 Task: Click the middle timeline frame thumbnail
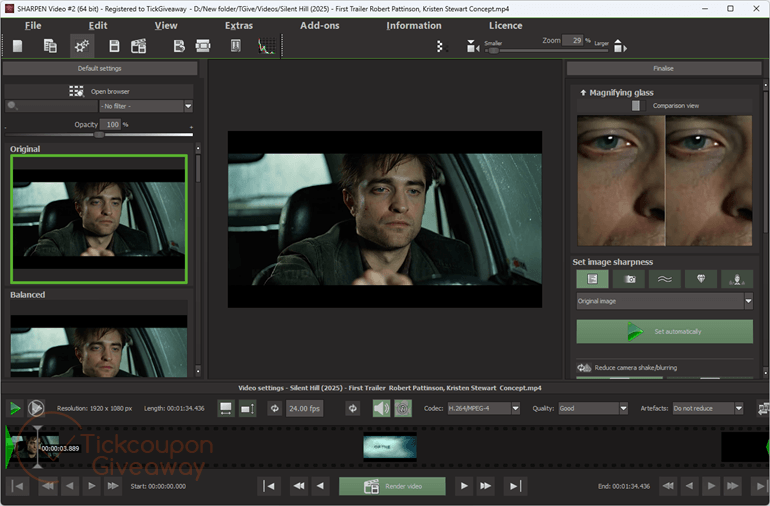click(x=390, y=447)
